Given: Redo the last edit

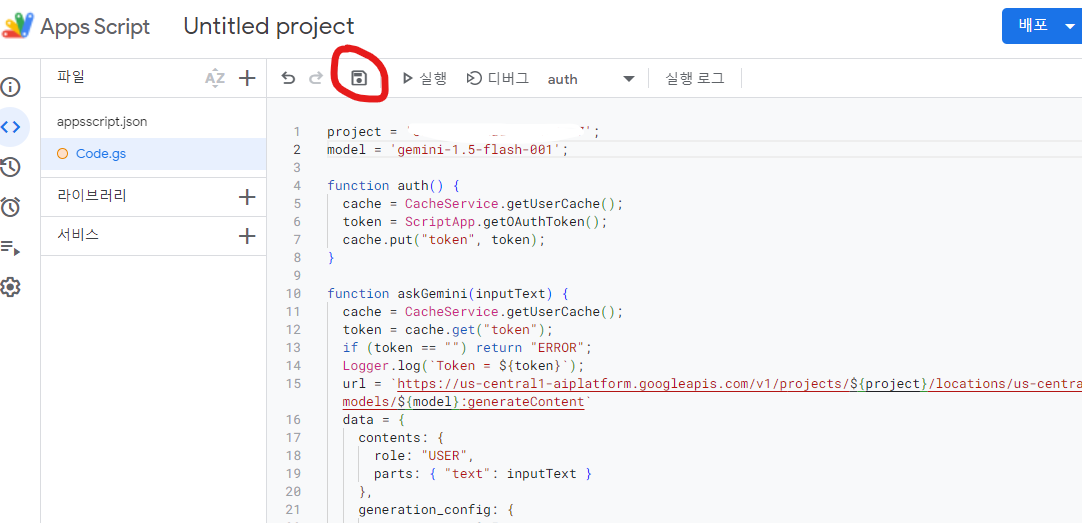Looking at the screenshot, I should pyautogui.click(x=316, y=79).
